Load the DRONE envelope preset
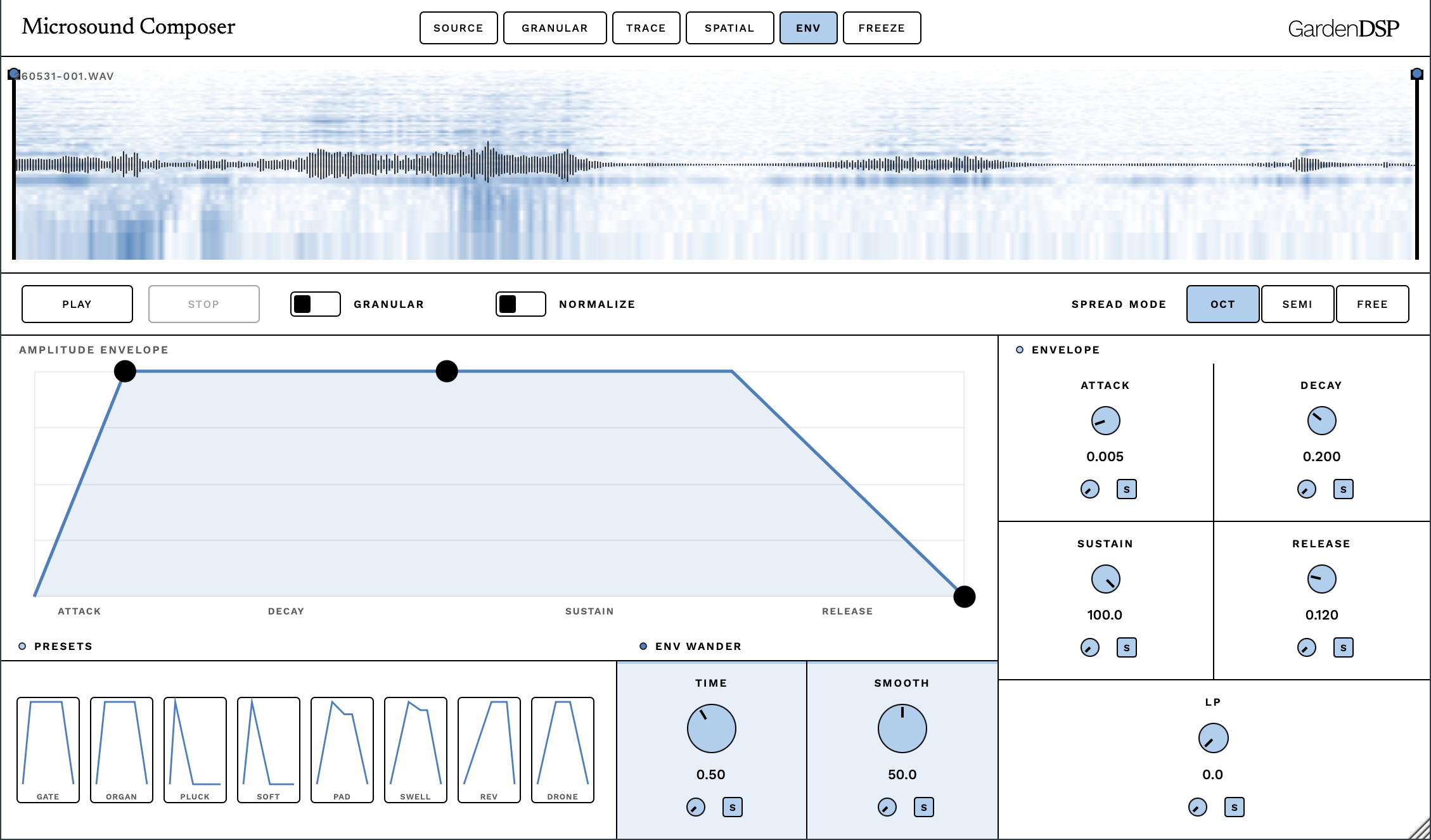 coord(563,750)
